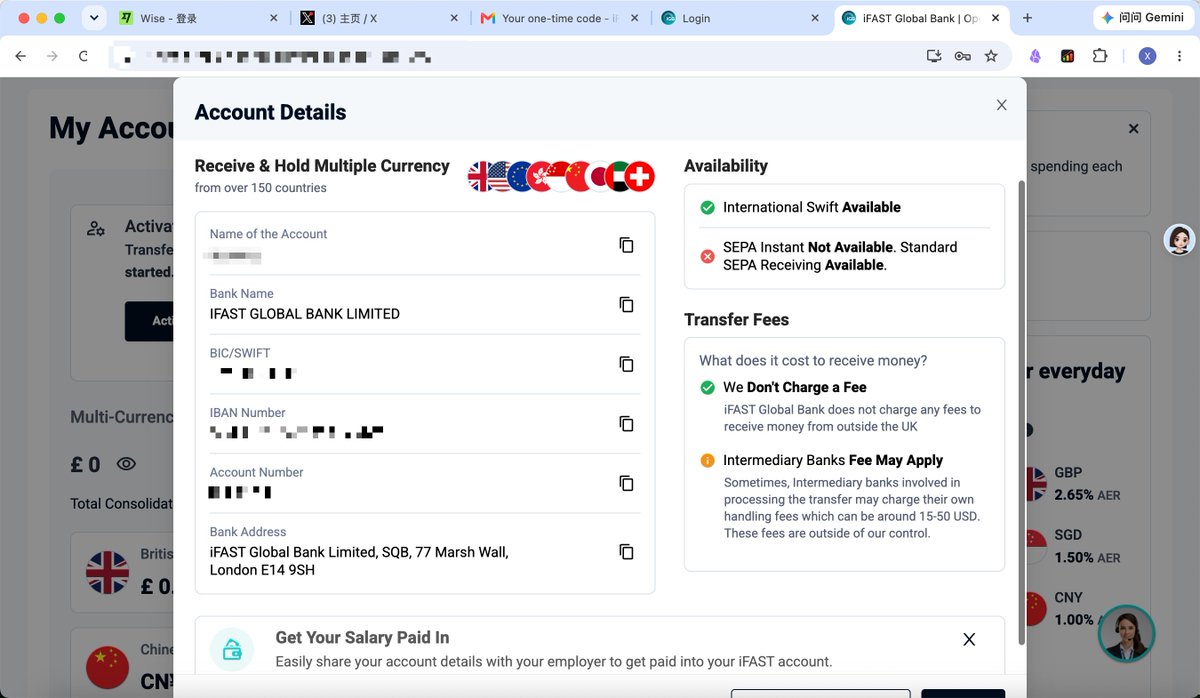The height and width of the screenshot is (698, 1200).
Task: Open the browser Extensions puzzle icon
Action: point(1100,56)
